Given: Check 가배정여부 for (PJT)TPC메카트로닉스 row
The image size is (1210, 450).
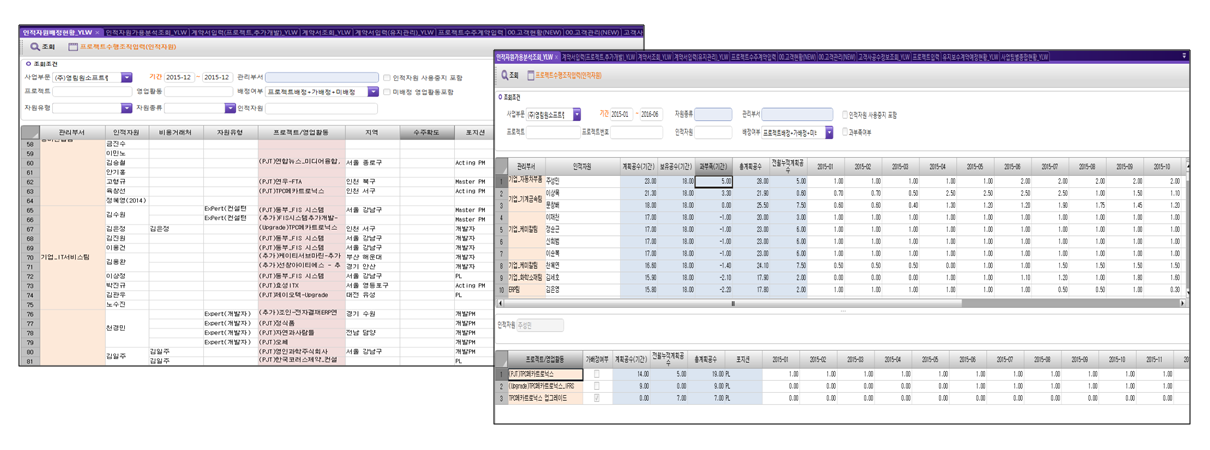Looking at the screenshot, I should pos(597,373).
